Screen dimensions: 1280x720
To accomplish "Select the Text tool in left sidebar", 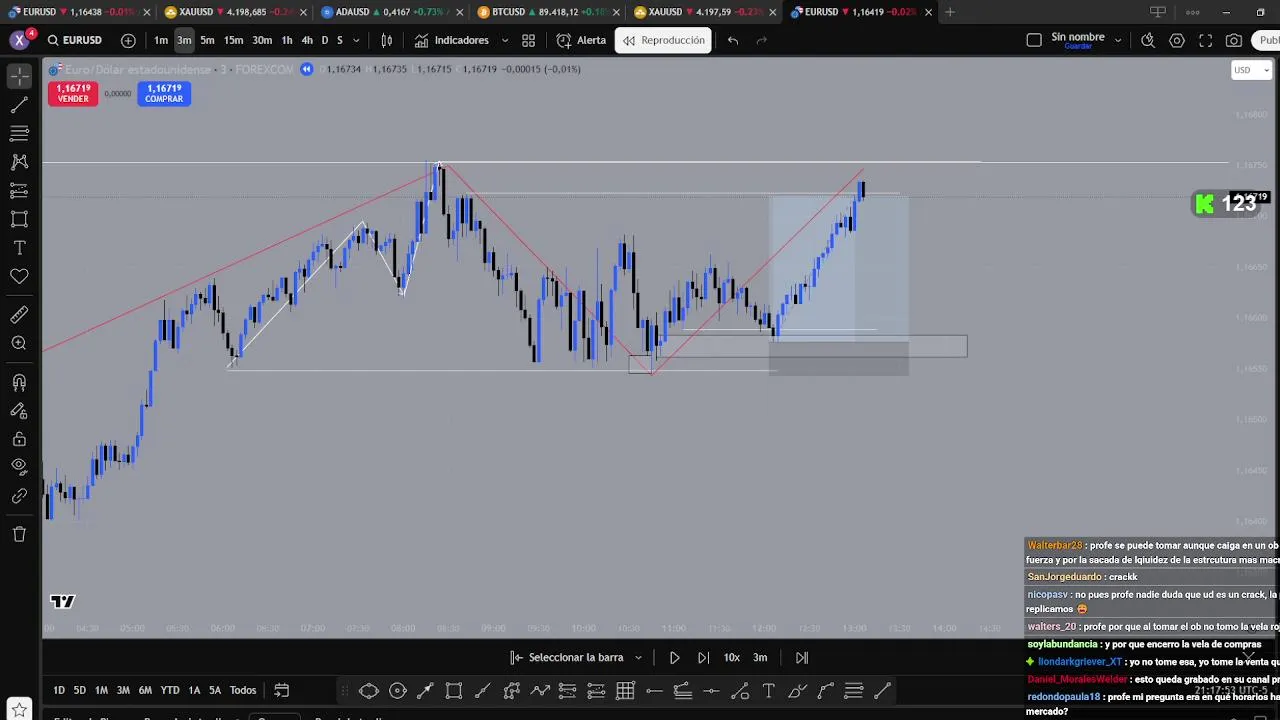I will [19, 247].
